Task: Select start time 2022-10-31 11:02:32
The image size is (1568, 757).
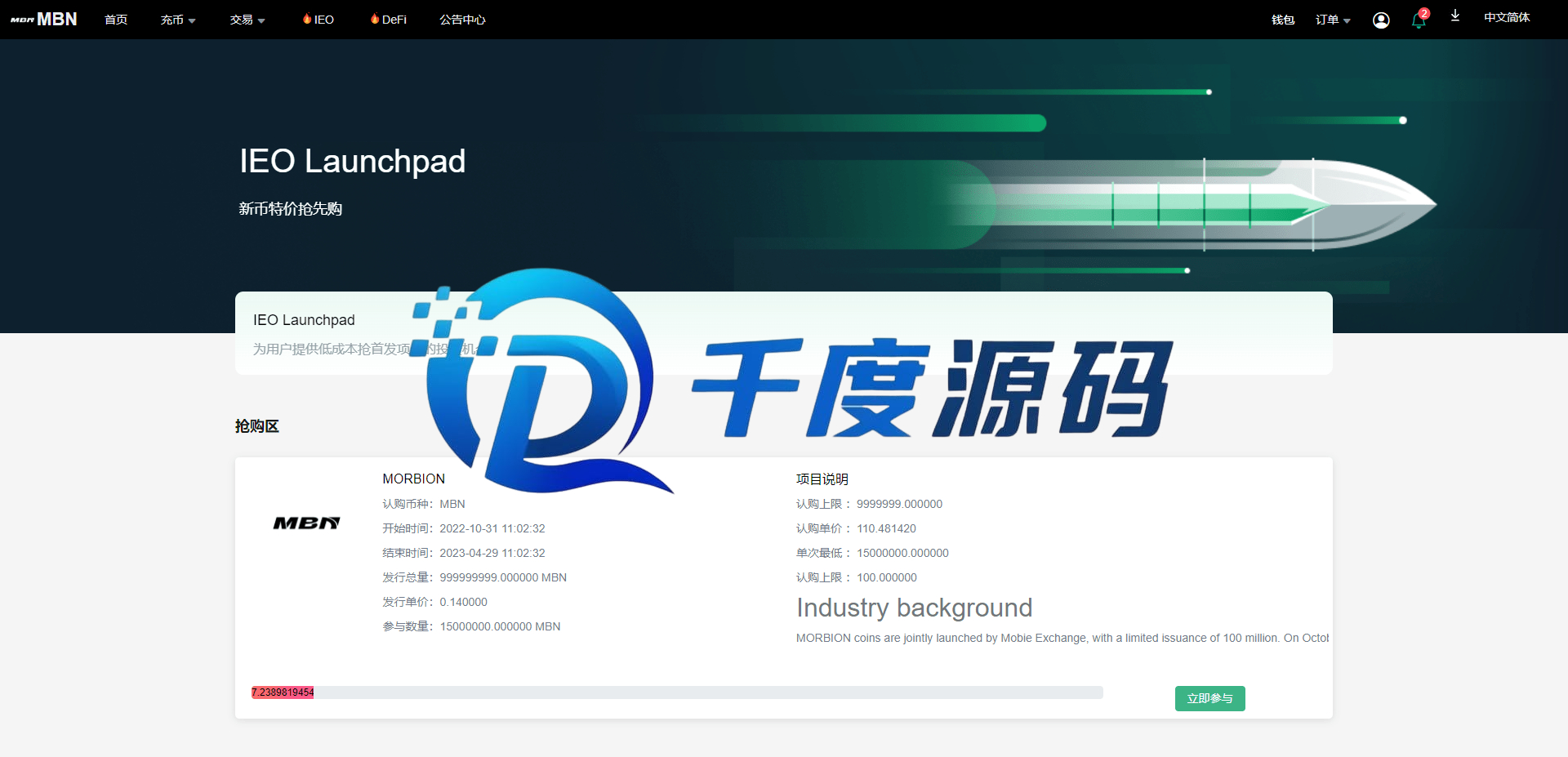Action: (x=492, y=528)
